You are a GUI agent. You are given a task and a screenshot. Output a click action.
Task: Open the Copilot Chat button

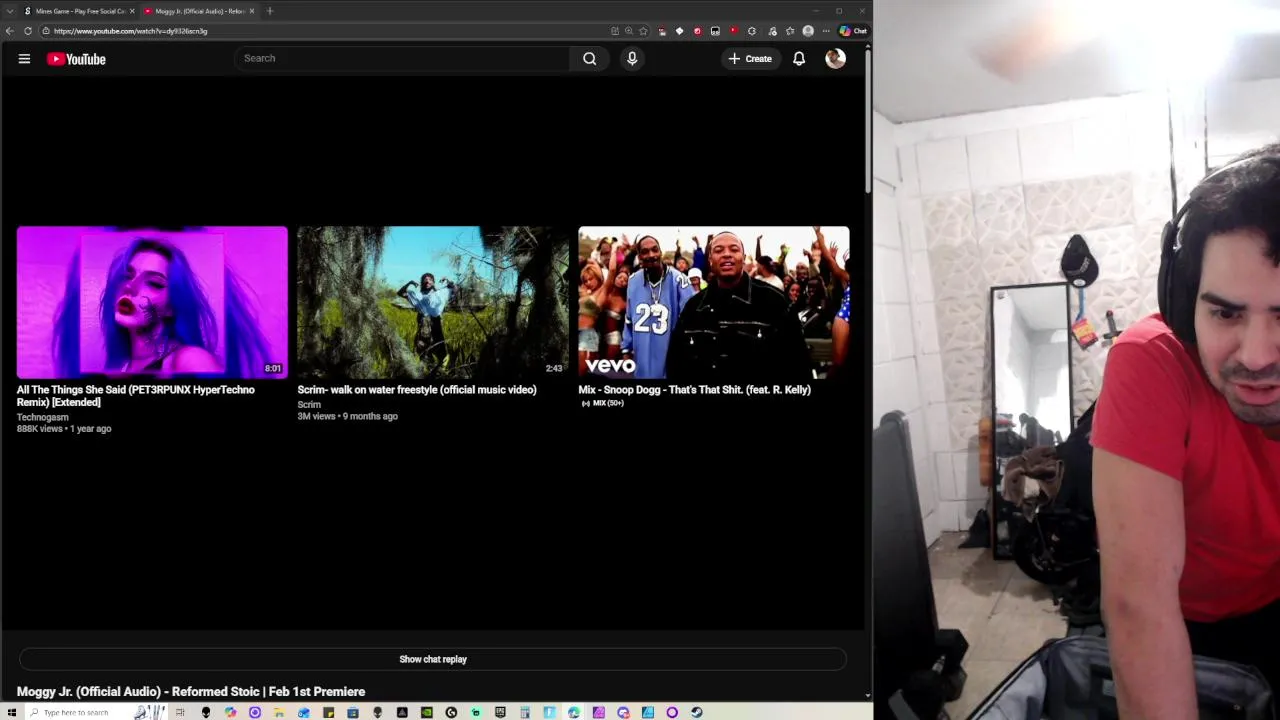pos(853,31)
